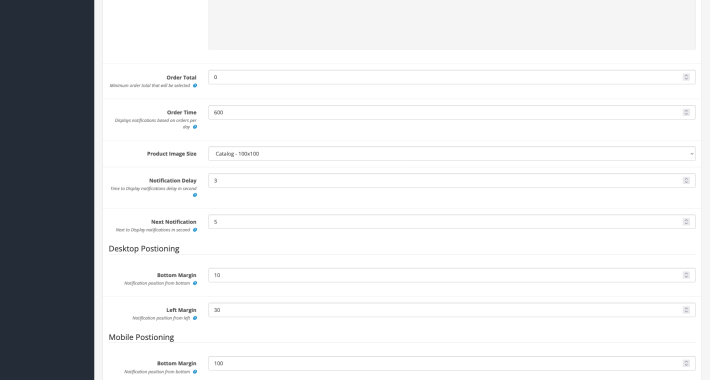
Task: Open Product Image Size dropdown
Action: tap(451, 154)
